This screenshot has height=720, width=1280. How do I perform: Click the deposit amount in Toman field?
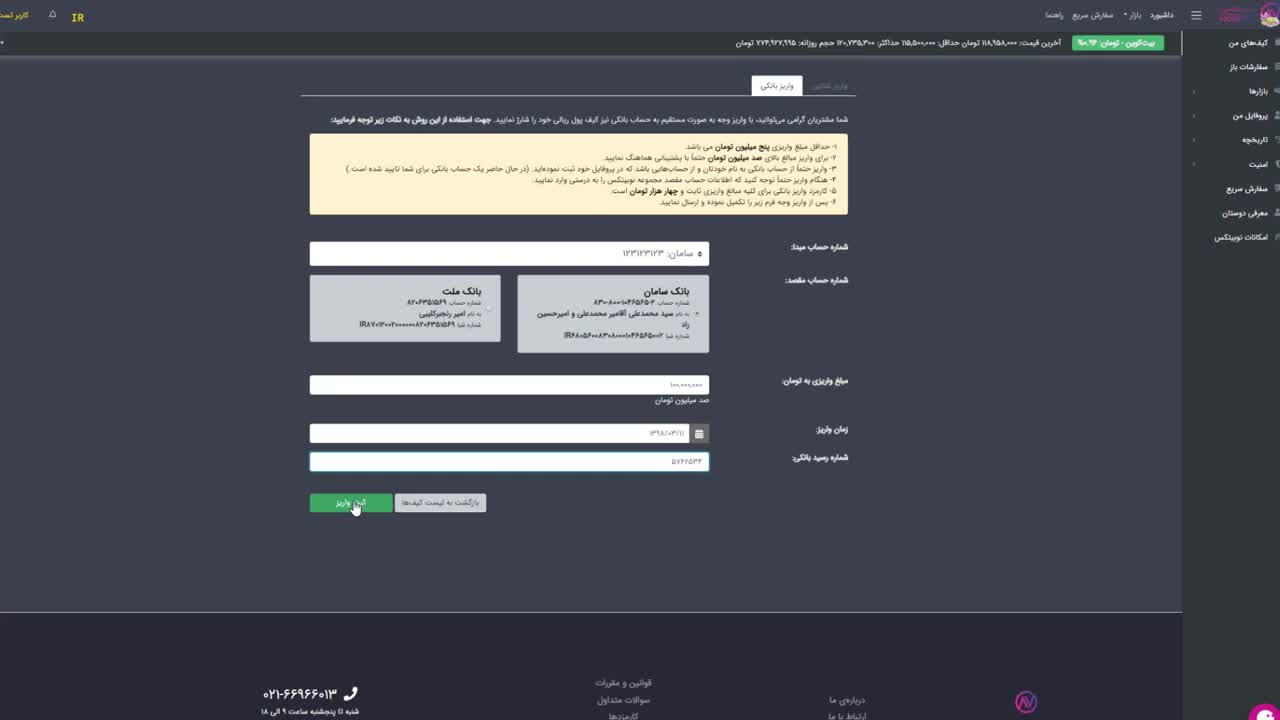pos(509,385)
